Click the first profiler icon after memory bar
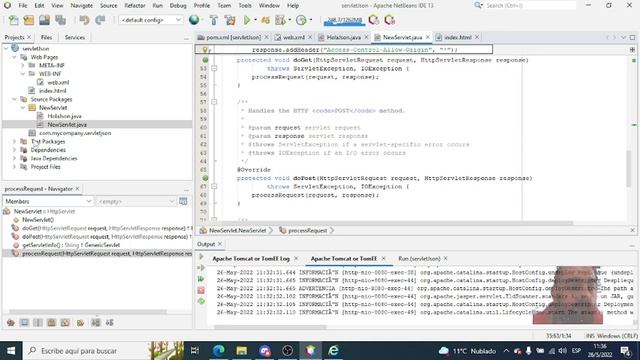The width and height of the screenshot is (640, 360). click(x=373, y=20)
